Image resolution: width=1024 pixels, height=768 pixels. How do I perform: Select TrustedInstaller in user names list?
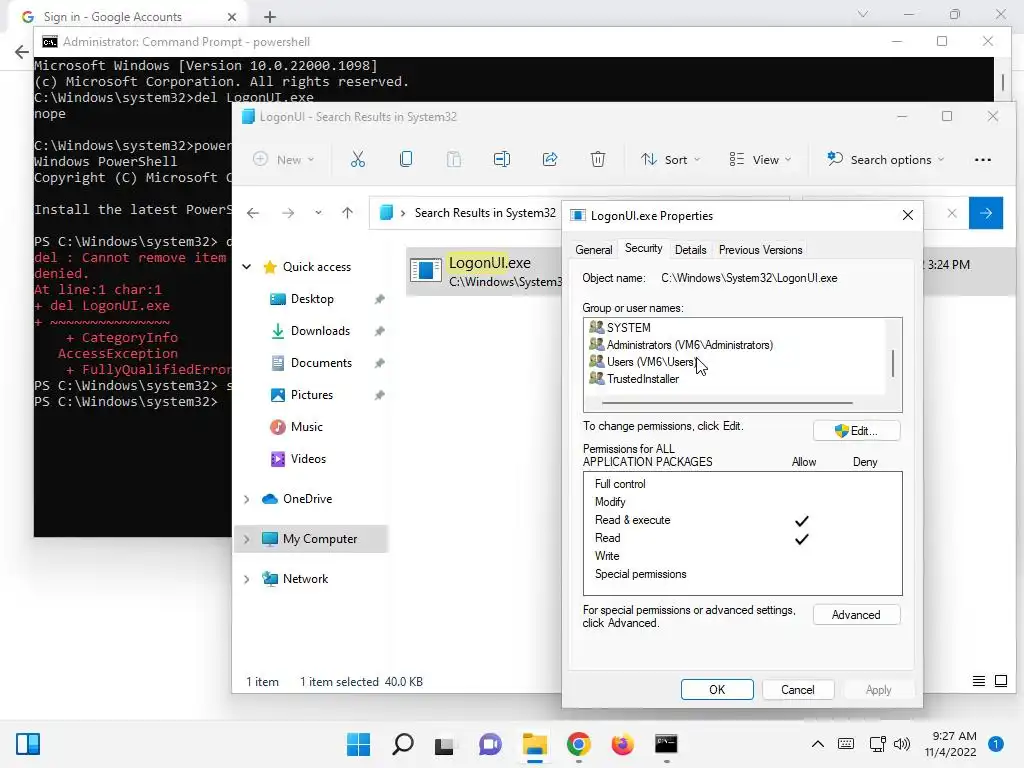[643, 378]
